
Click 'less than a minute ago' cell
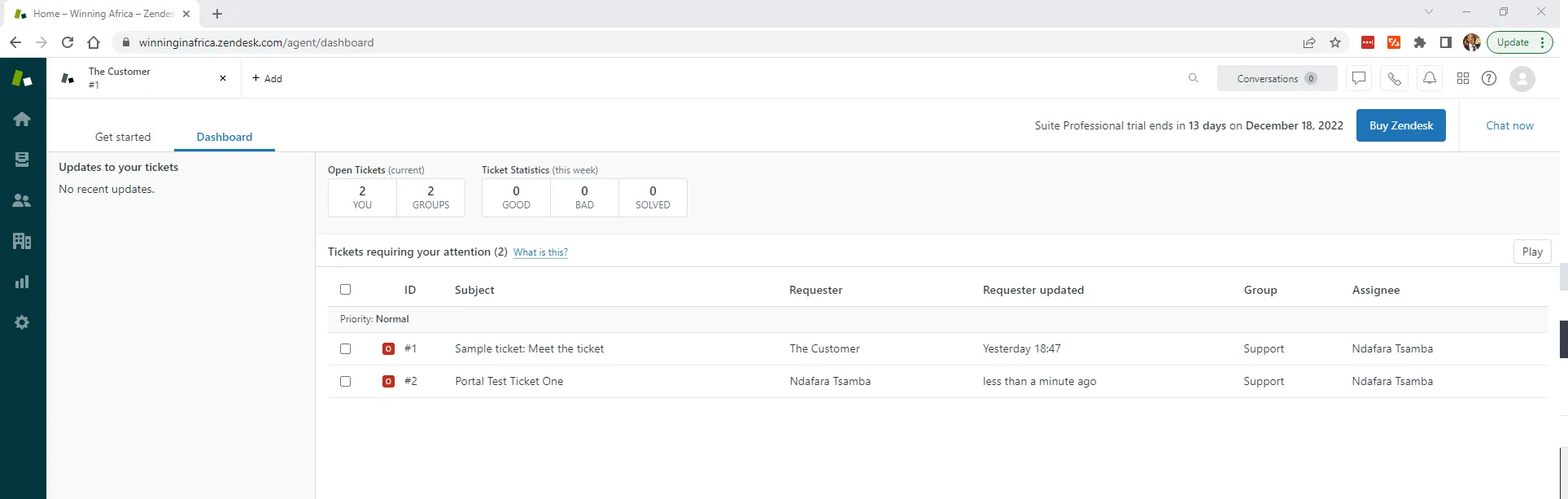[1039, 381]
